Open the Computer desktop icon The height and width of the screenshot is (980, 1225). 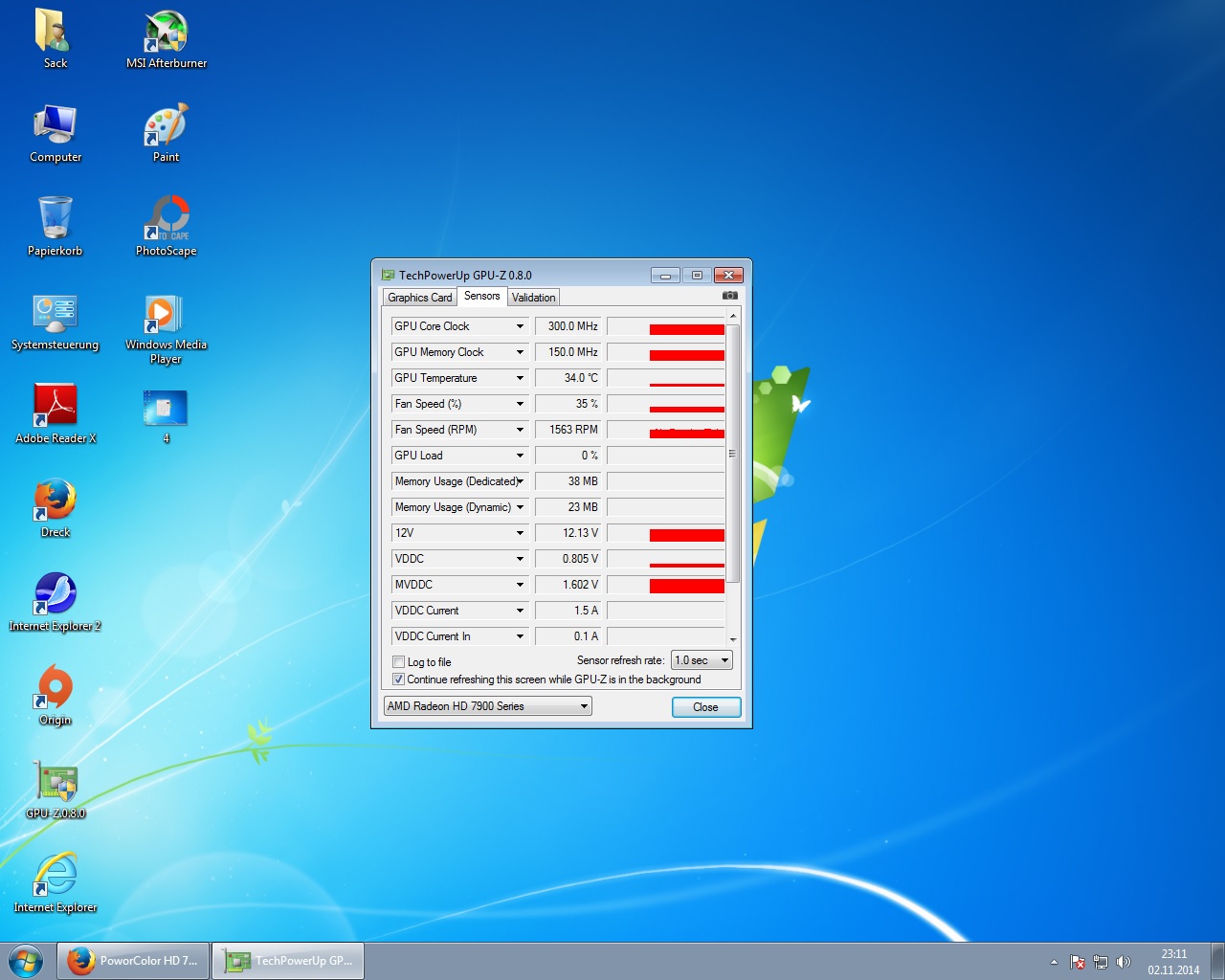56,132
